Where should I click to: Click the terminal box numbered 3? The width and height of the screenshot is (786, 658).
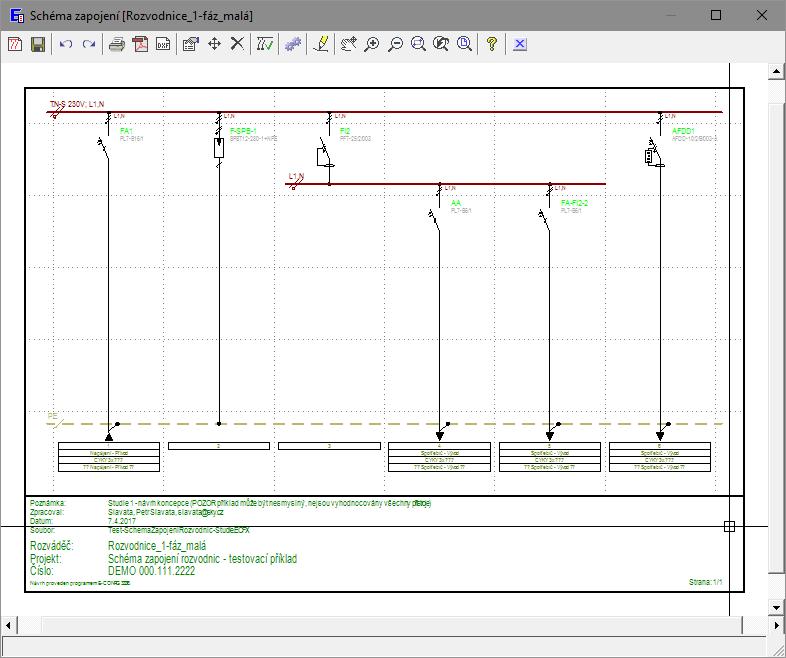(329, 446)
